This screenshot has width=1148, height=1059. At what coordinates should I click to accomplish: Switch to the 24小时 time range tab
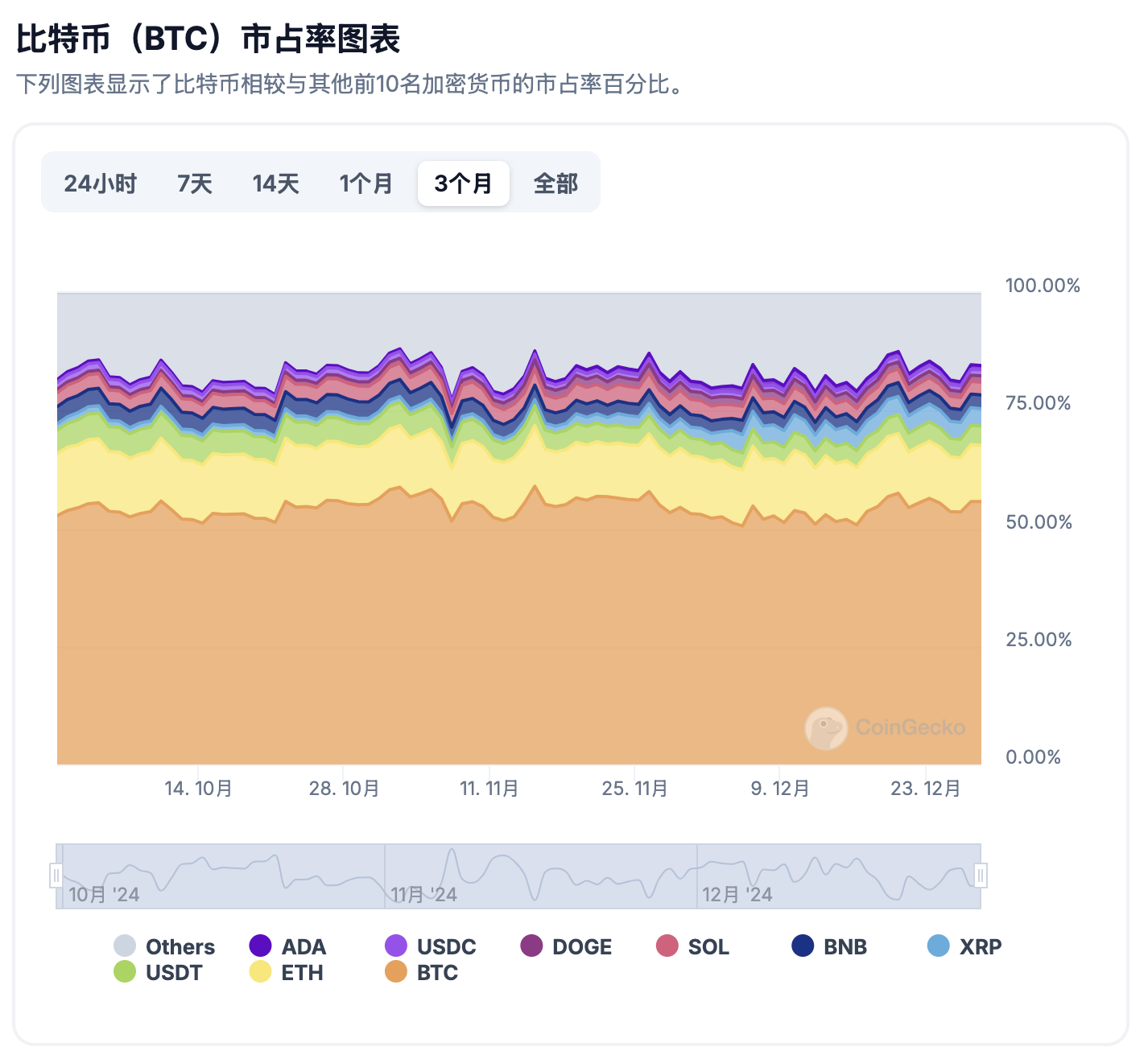pyautogui.click(x=101, y=183)
